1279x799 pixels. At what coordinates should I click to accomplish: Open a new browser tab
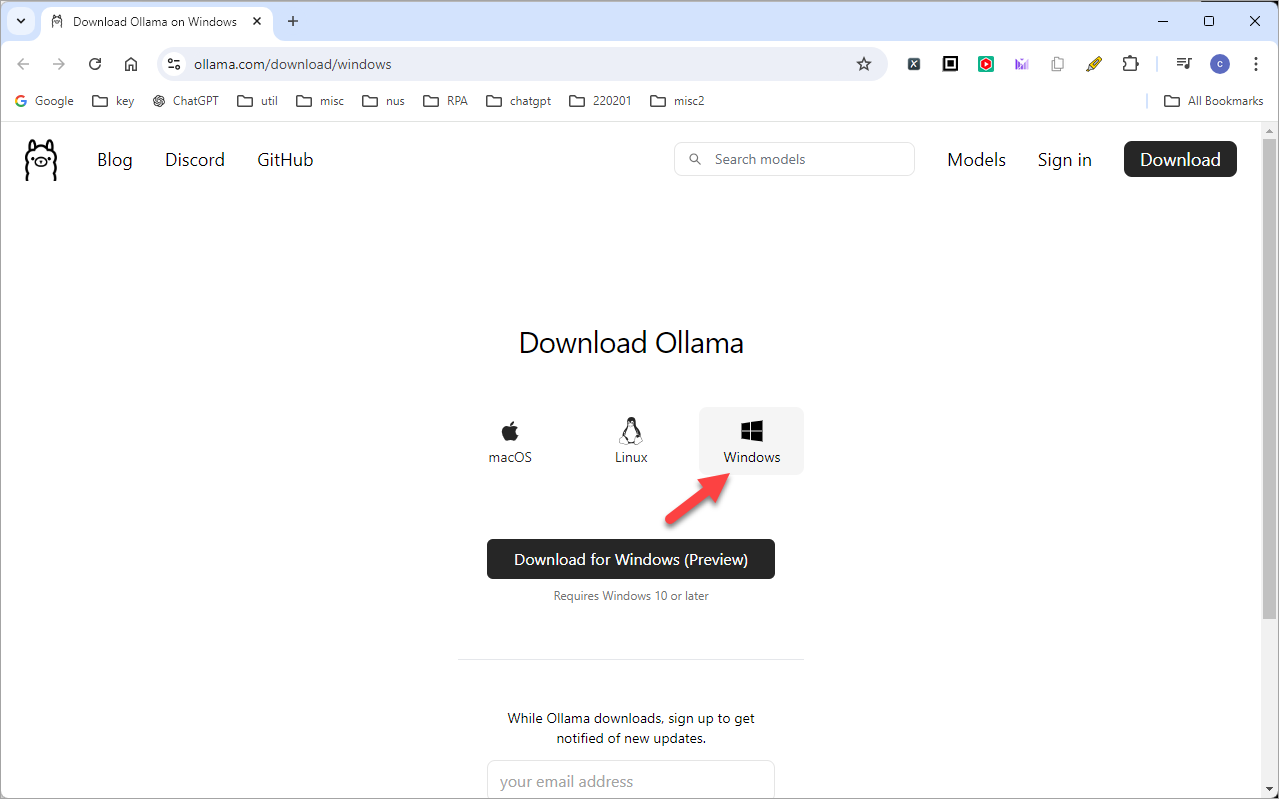(293, 21)
